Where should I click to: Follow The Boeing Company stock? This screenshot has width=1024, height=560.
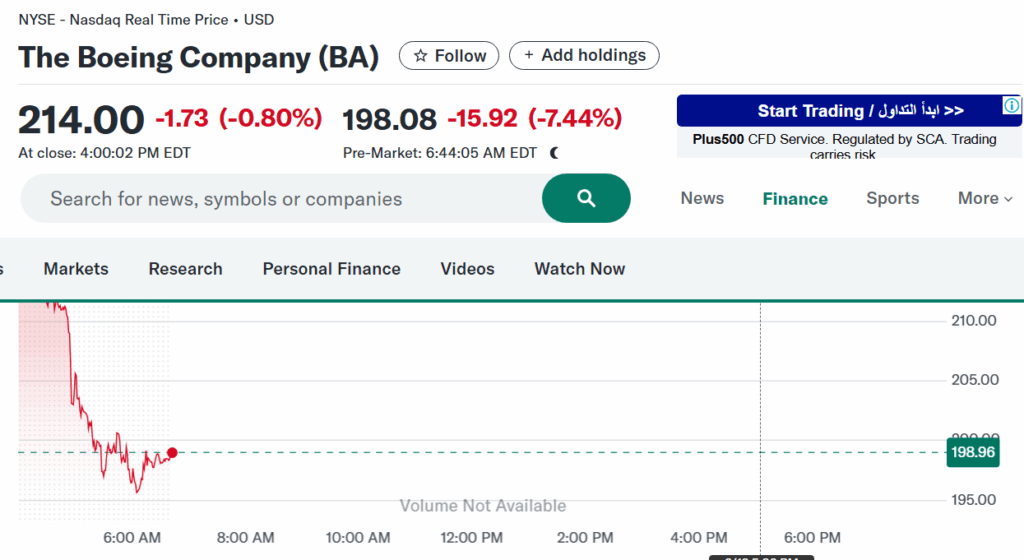click(x=449, y=55)
